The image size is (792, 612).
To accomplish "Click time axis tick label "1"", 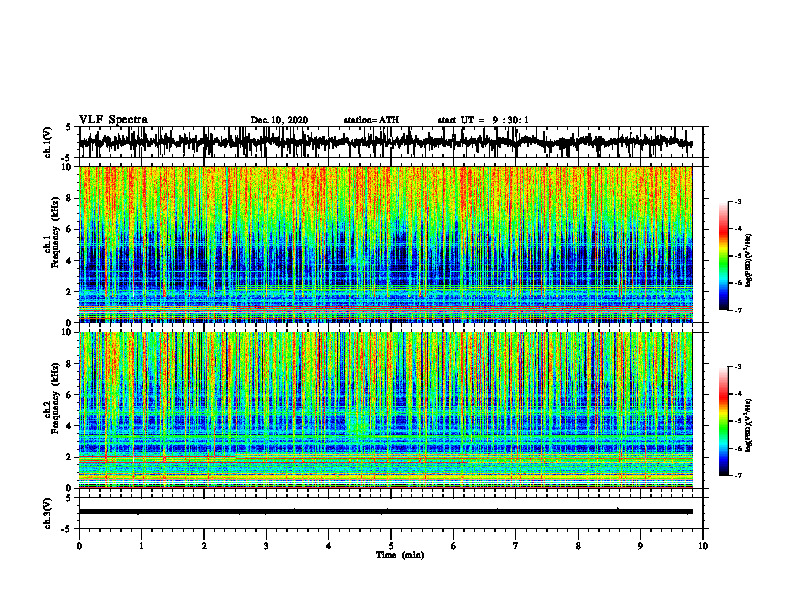I will tap(141, 546).
